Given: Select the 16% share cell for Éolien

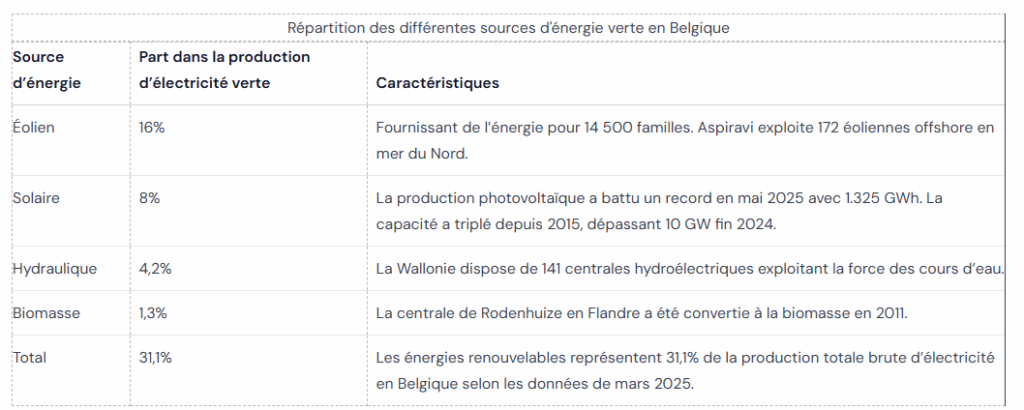Looking at the screenshot, I should pos(152,128).
